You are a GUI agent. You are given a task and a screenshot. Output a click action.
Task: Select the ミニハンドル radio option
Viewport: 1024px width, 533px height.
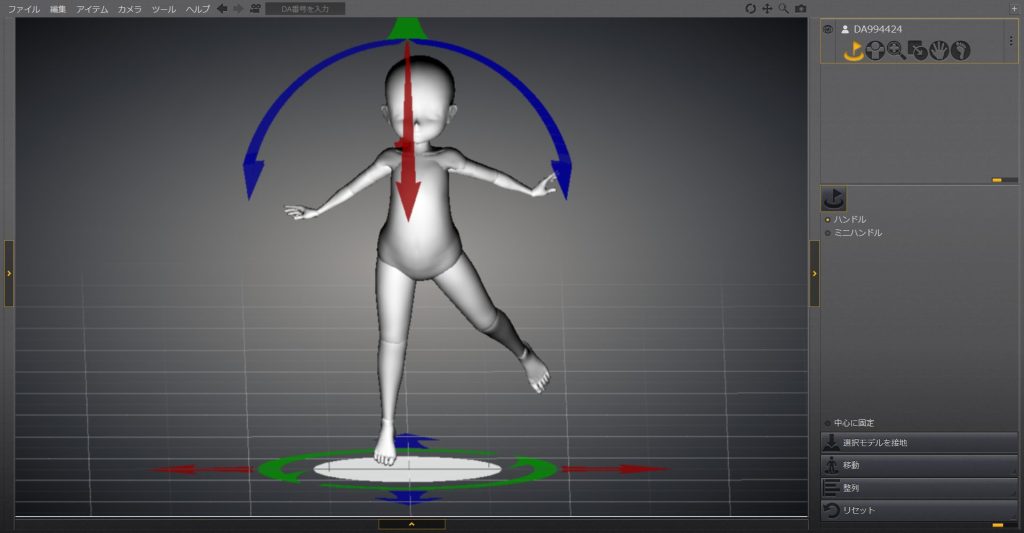click(x=828, y=233)
